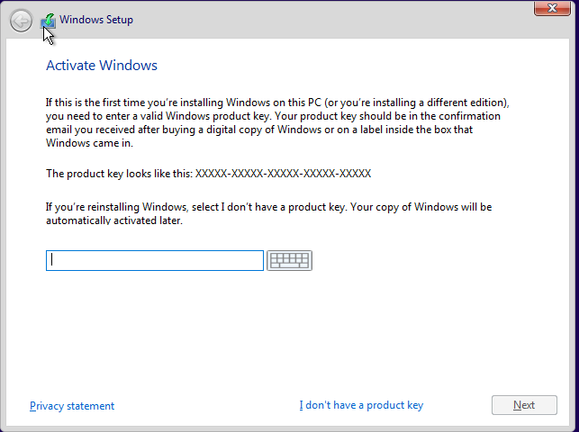Select I don't have a product key

pyautogui.click(x=361, y=405)
